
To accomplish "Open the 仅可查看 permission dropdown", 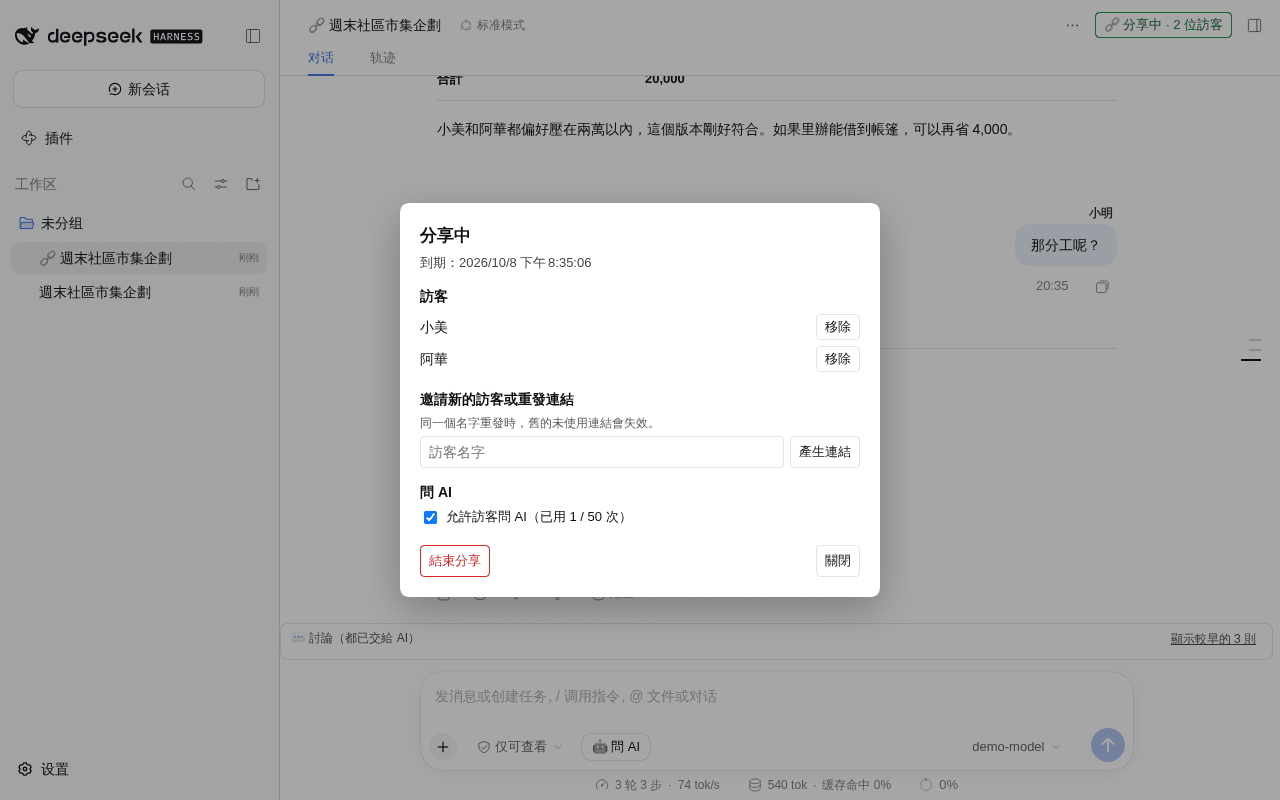I will tap(520, 747).
